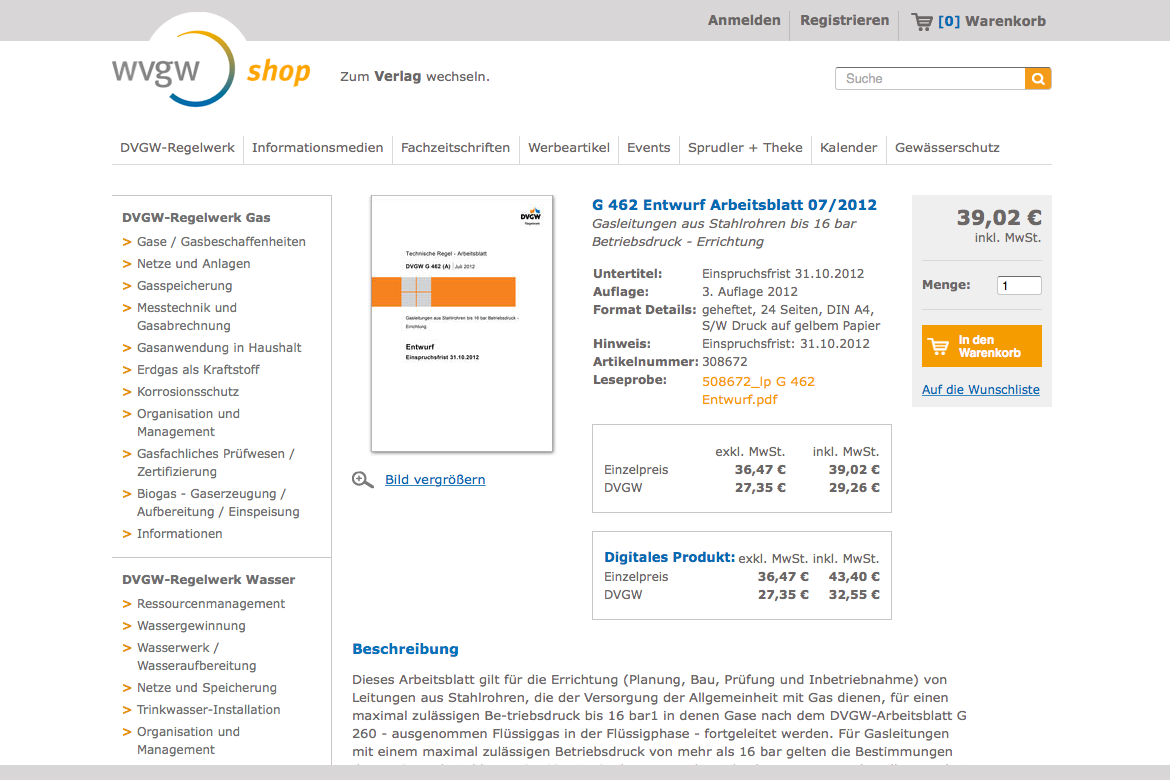Click the DVGW-Regelwerk Wasser heading
The image size is (1170, 780).
pyautogui.click(x=208, y=580)
